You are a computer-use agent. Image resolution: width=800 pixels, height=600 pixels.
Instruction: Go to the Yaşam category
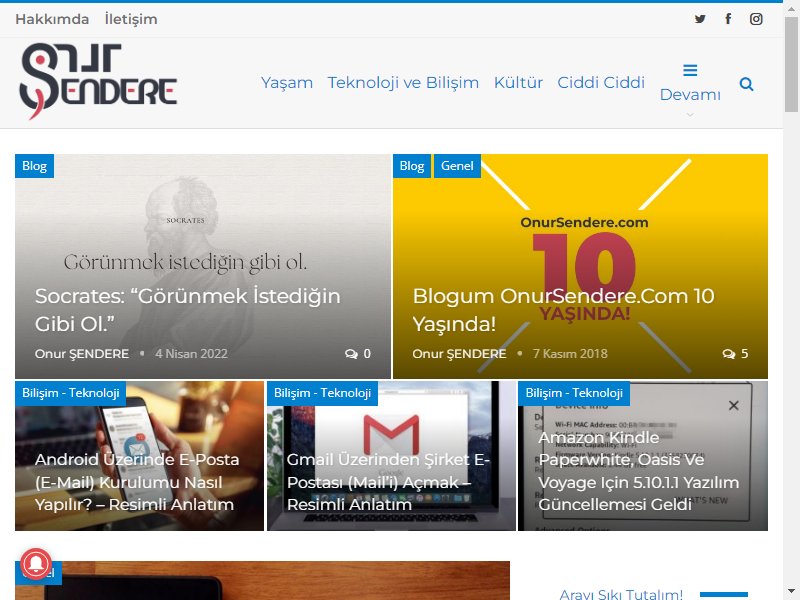(287, 83)
